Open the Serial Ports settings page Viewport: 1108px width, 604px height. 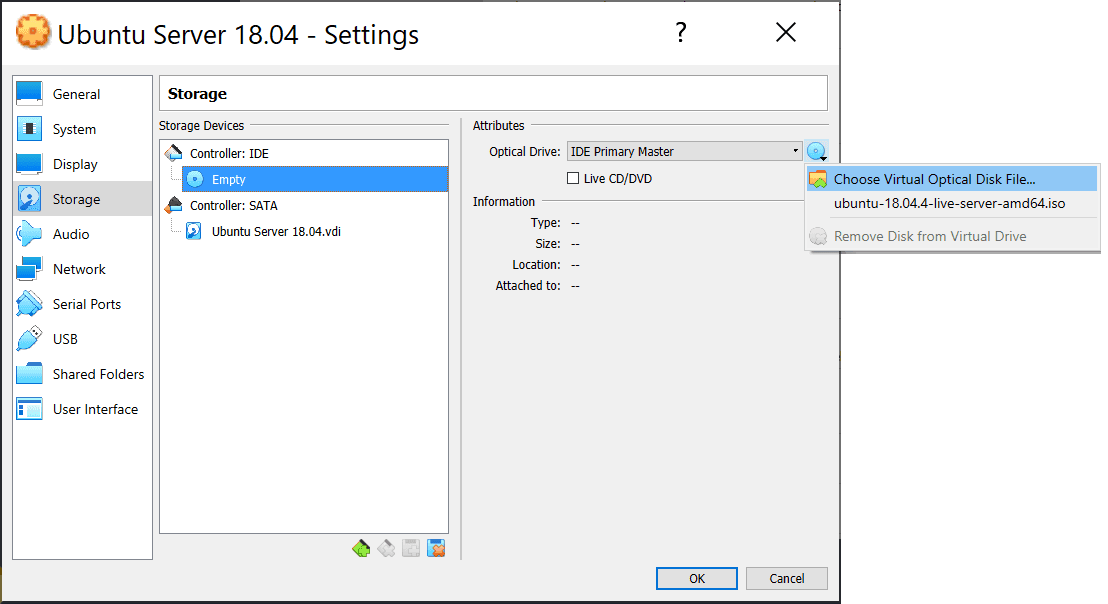pyautogui.click(x=85, y=303)
